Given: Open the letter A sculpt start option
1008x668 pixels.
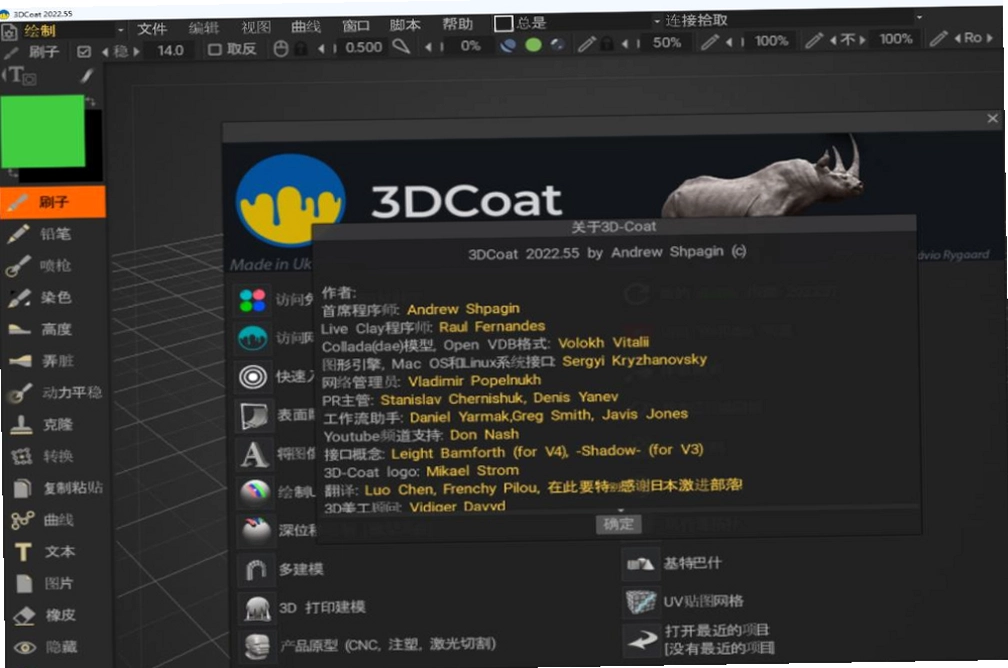Looking at the screenshot, I should (255, 454).
